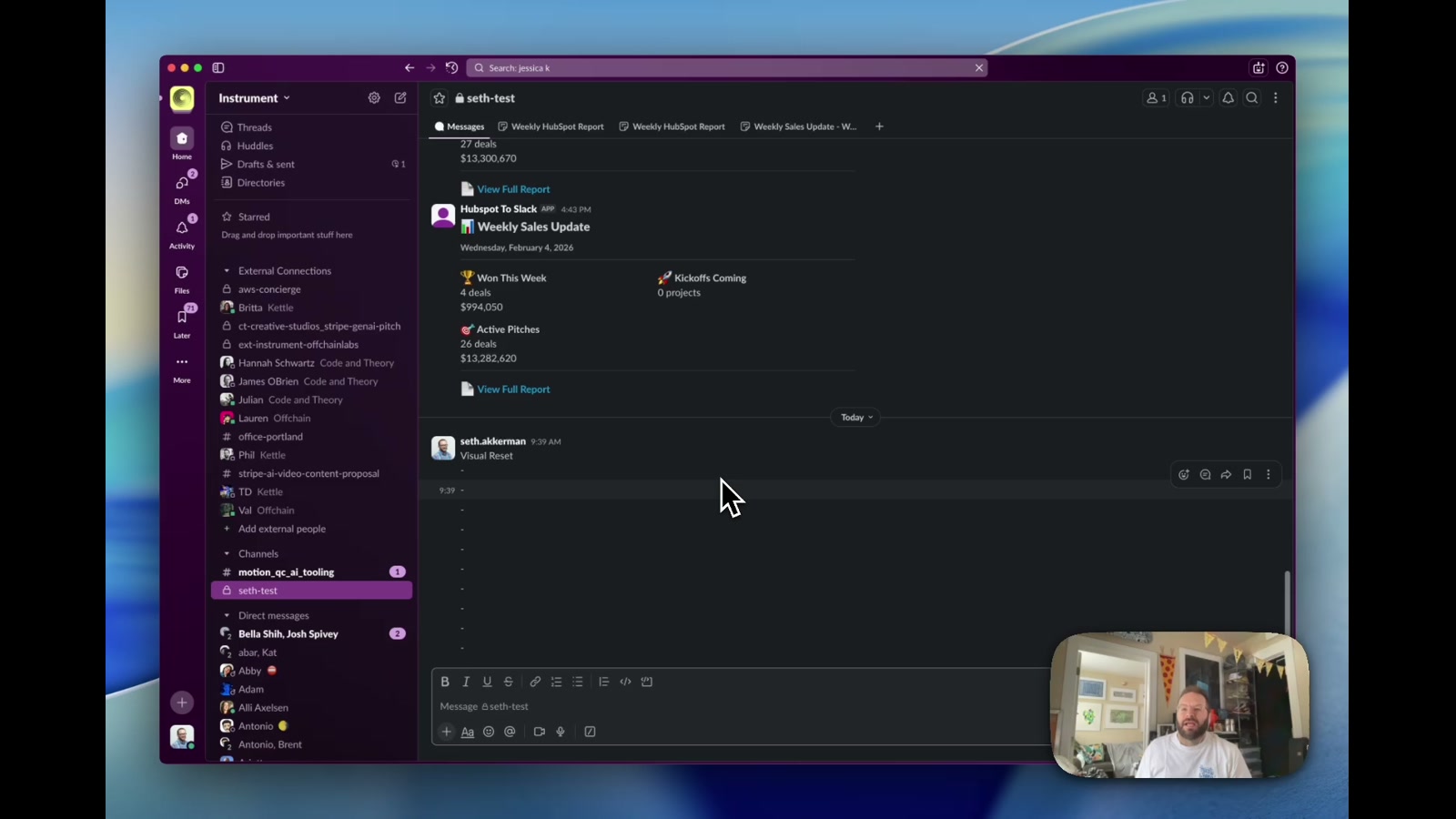The height and width of the screenshot is (819, 1456).
Task: Toggle the Aa formatting toolbar visibility
Action: coord(468,732)
